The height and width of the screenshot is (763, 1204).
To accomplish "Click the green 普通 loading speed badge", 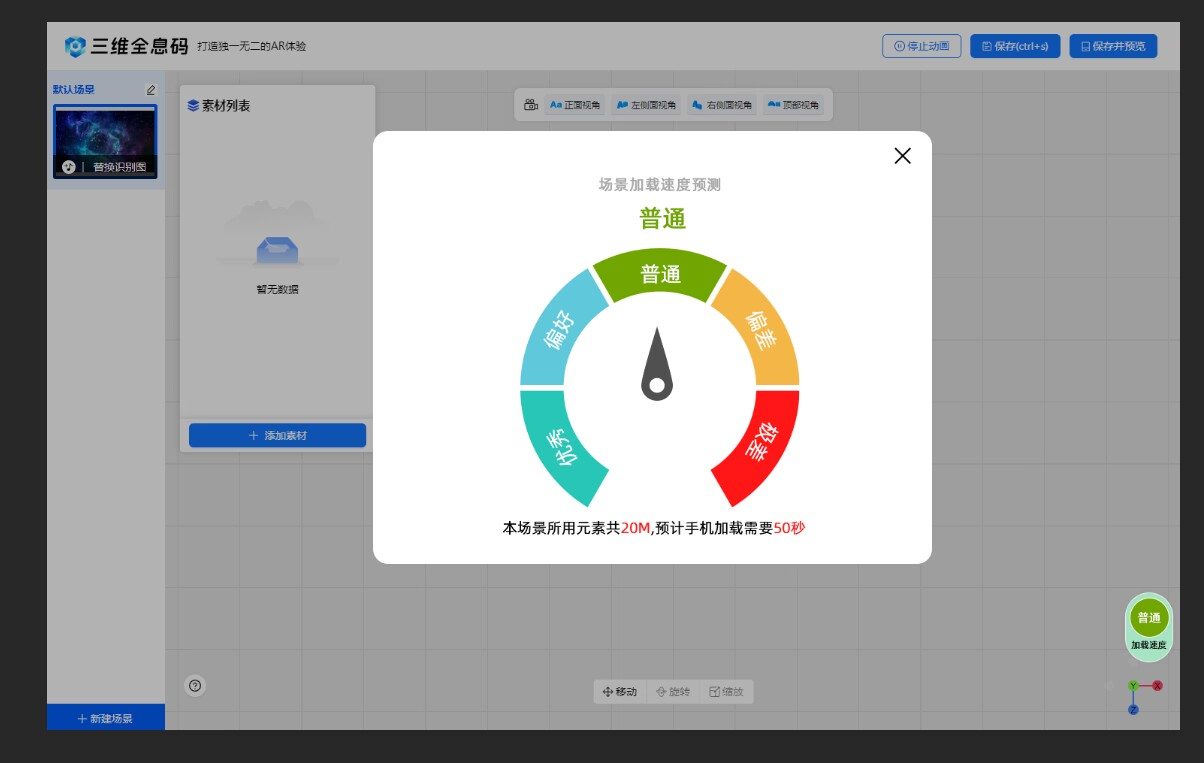I will pos(1149,618).
